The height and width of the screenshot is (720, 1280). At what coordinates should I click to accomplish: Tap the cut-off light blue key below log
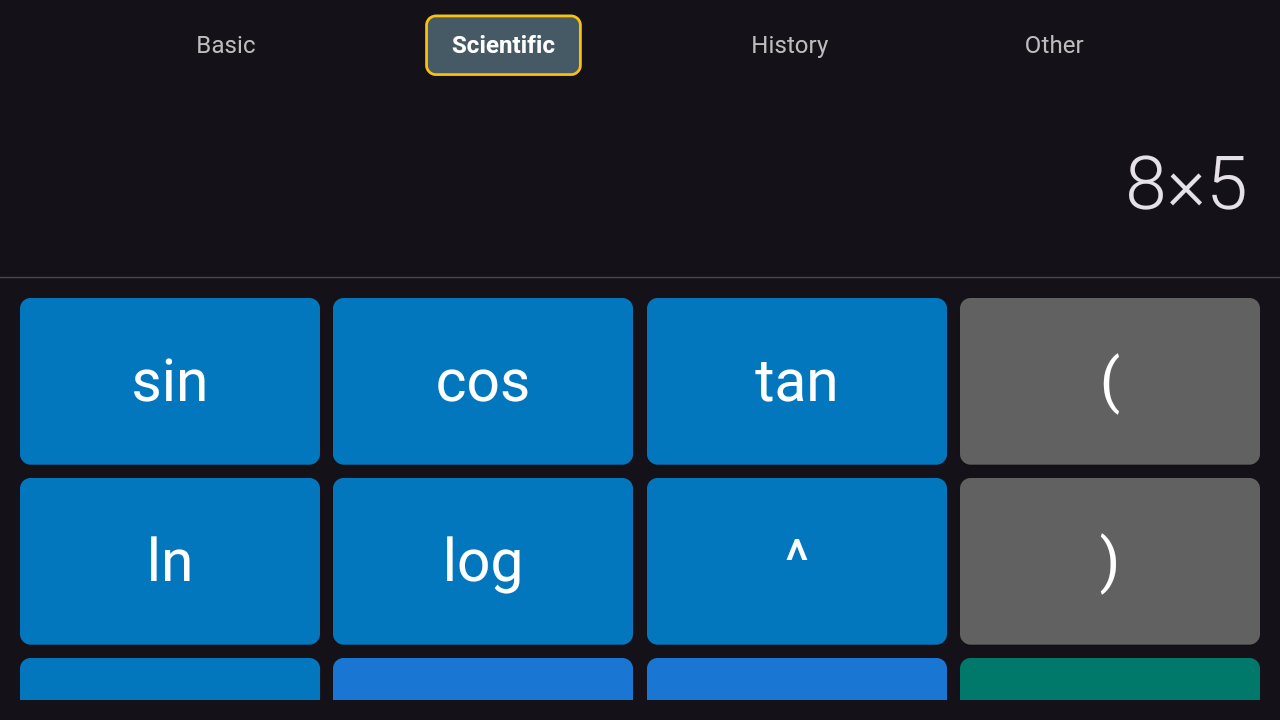coord(483,679)
